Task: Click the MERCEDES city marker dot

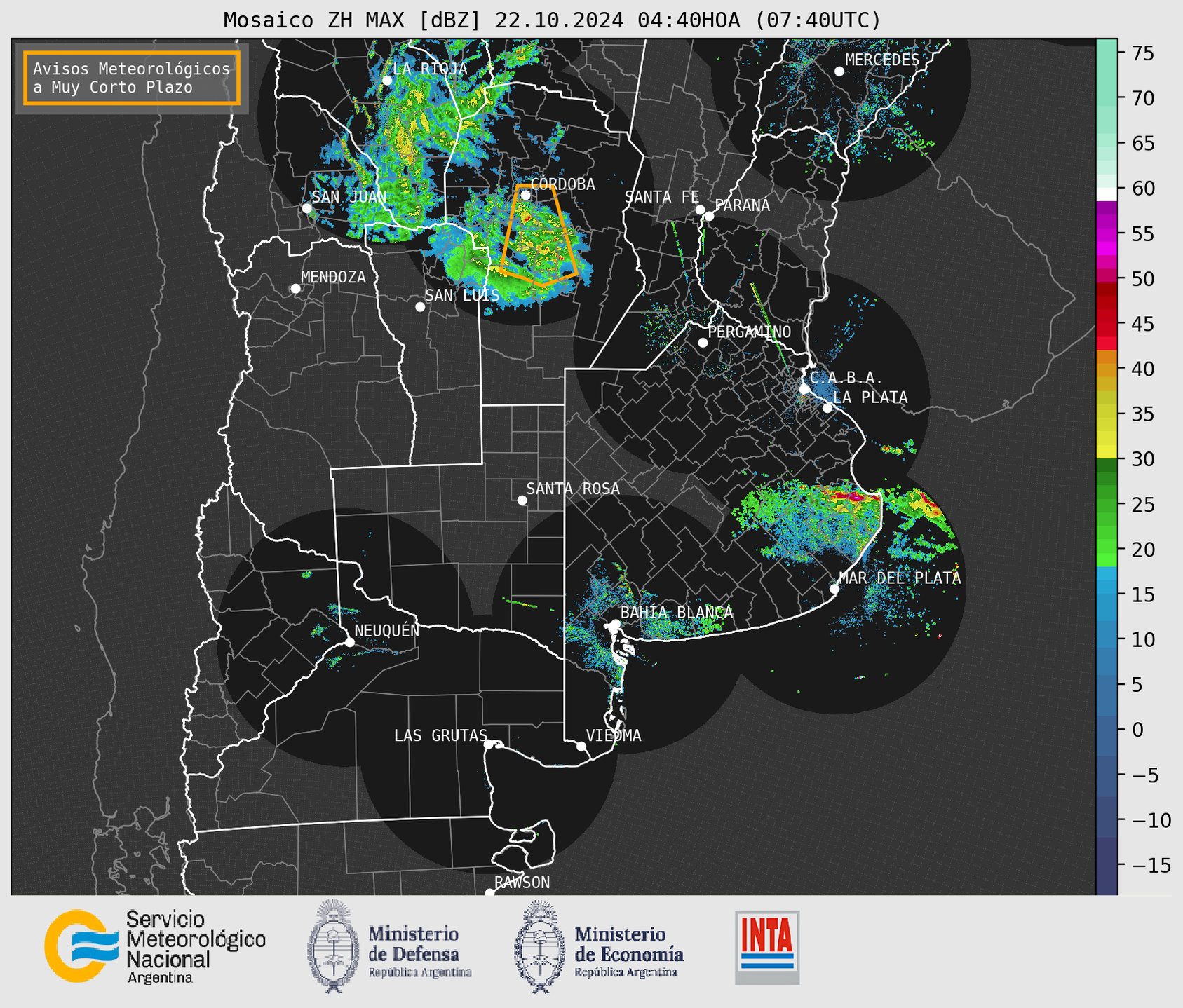Action: (839, 71)
